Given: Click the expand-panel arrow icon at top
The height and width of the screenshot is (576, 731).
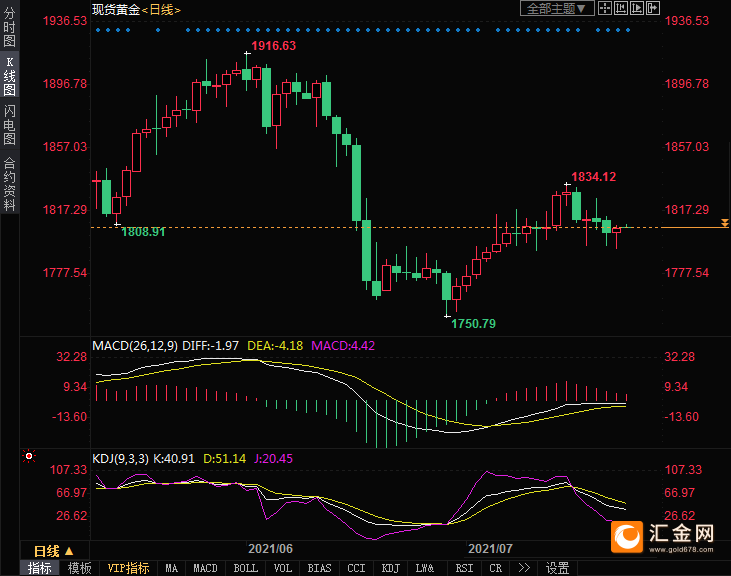Looking at the screenshot, I should click(653, 8).
